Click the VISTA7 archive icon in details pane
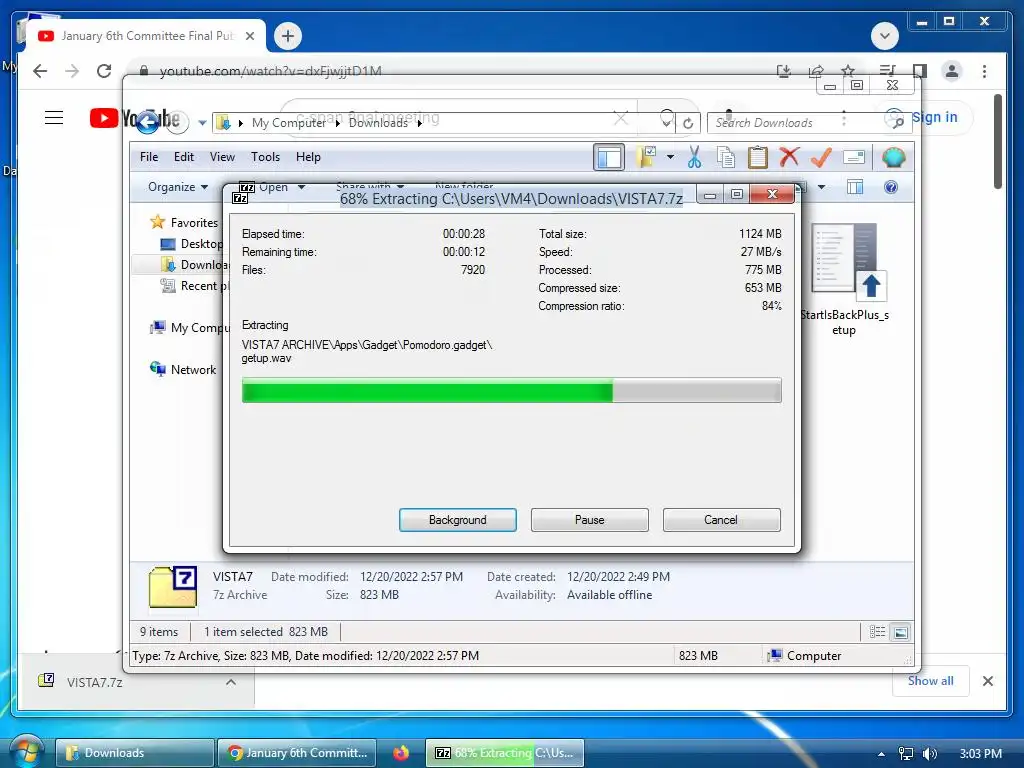This screenshot has width=1024, height=768. 172,587
